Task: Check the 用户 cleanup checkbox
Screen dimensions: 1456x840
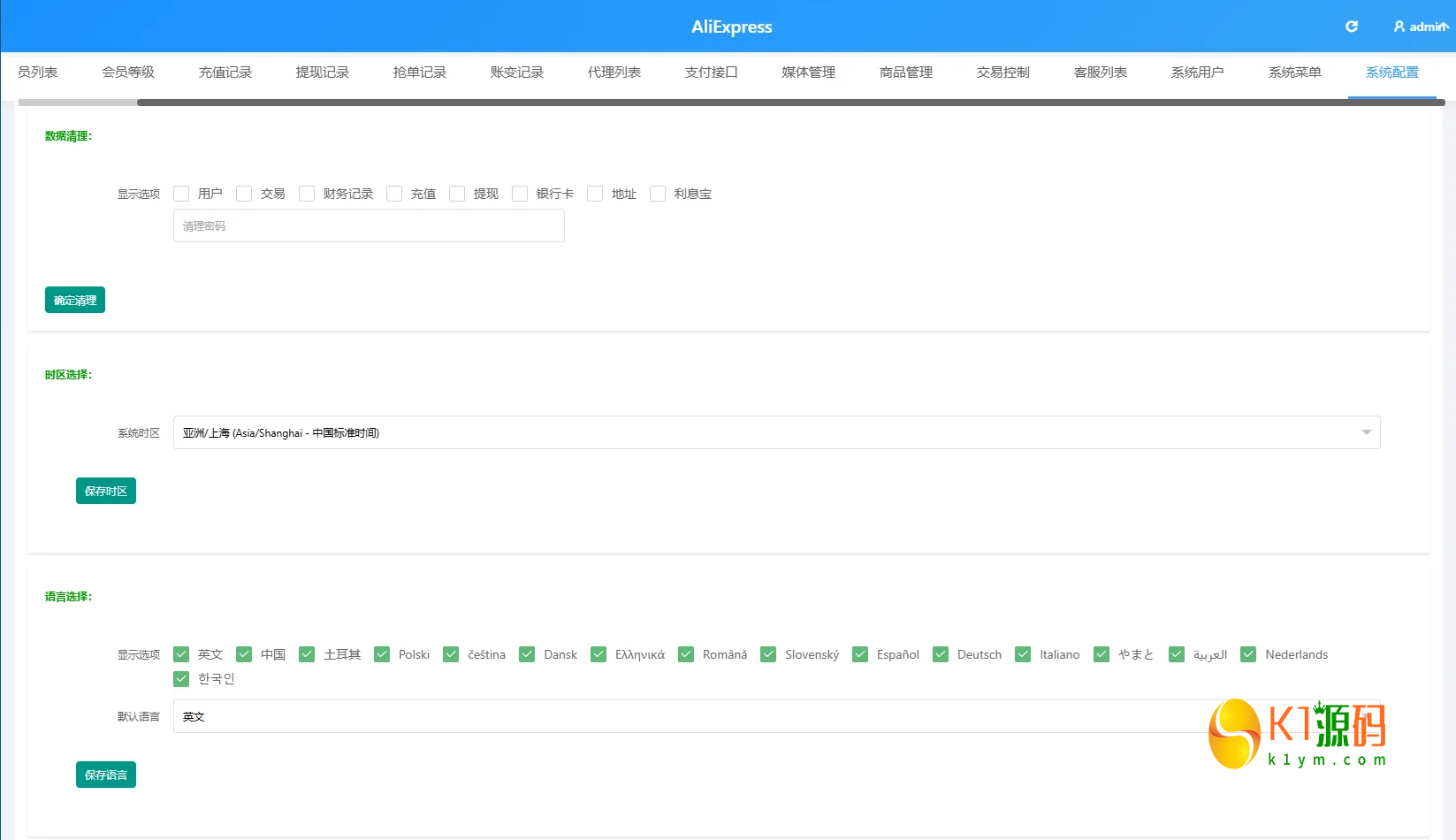Action: click(x=181, y=194)
